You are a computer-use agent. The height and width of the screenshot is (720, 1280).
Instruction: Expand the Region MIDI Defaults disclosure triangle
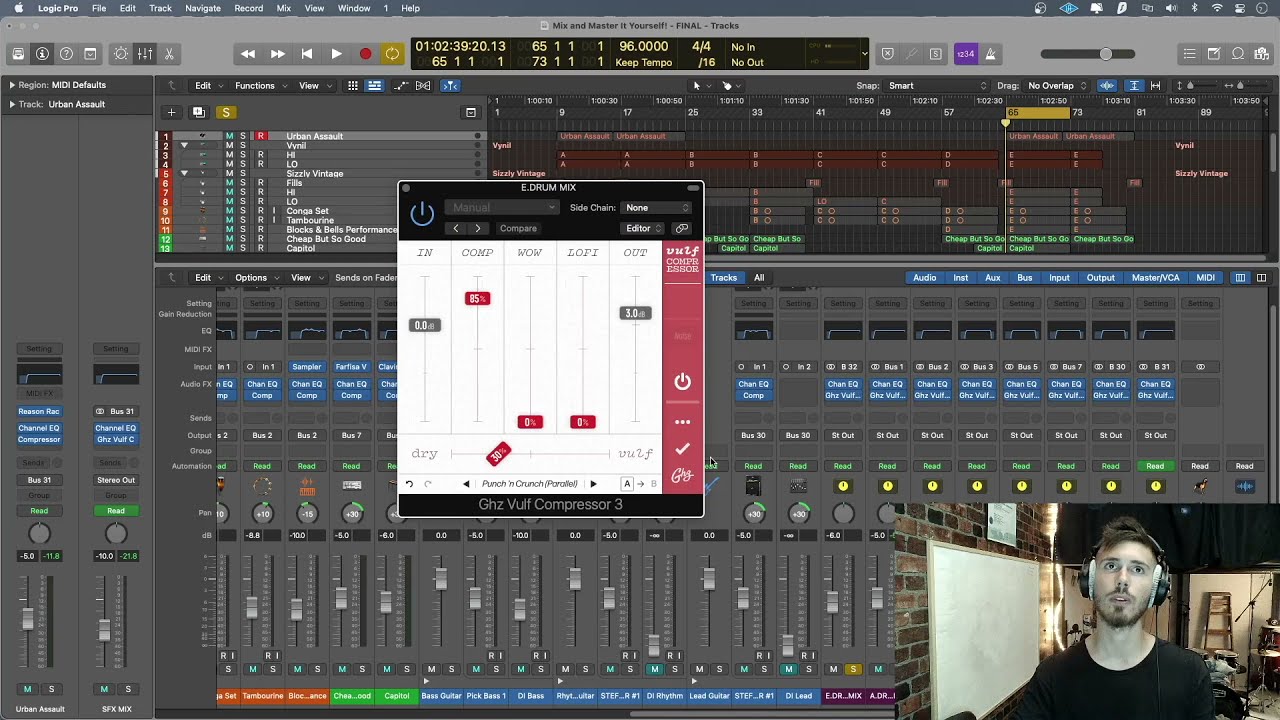11,85
